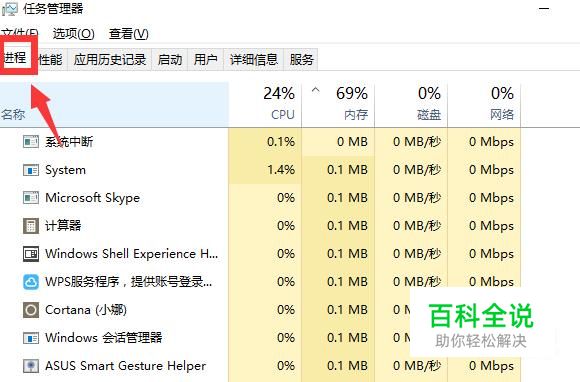This screenshot has height=382, width=580.
Task: Click the sort arrow above 内存 column
Action: [316, 90]
